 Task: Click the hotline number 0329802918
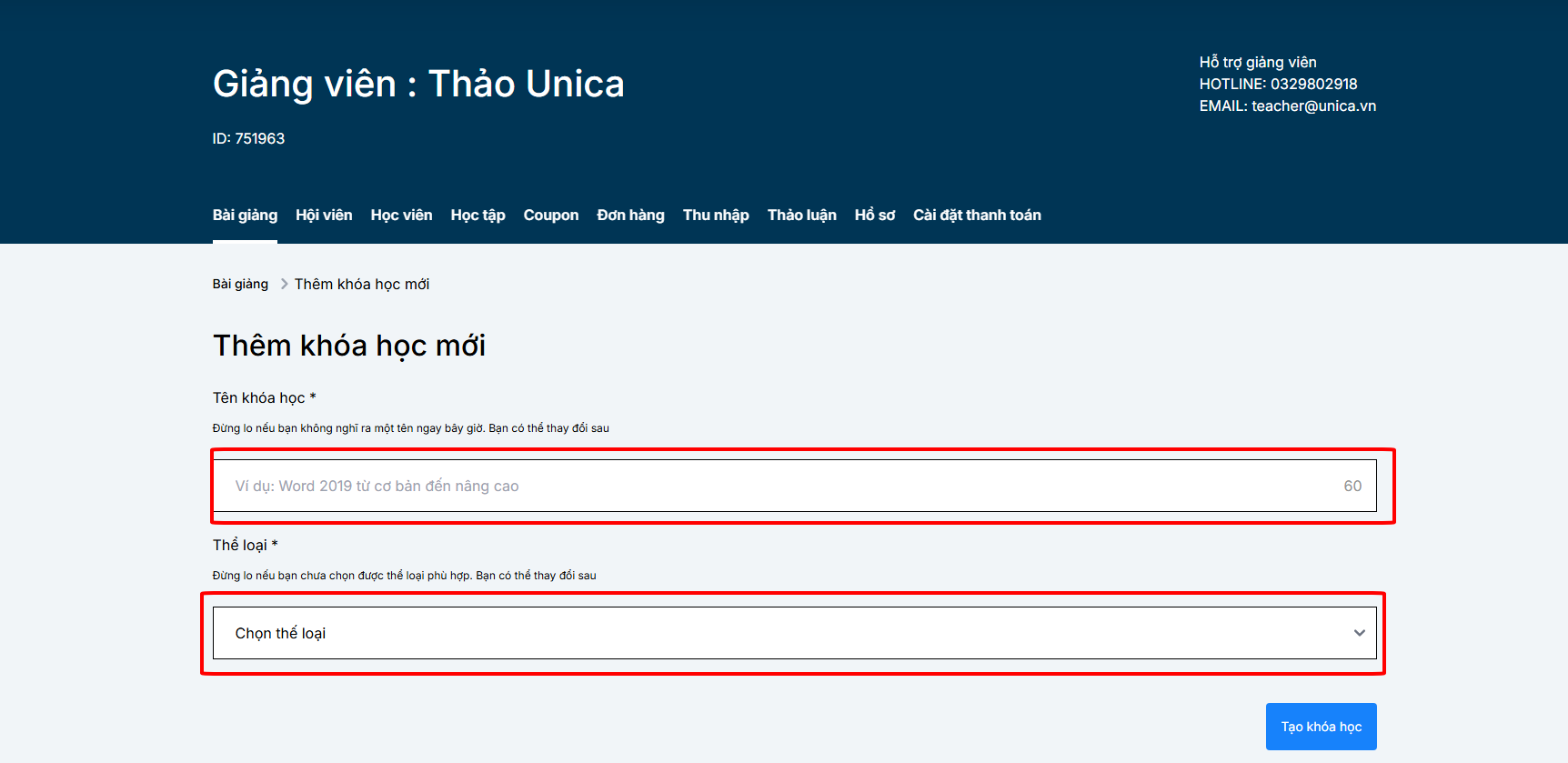(1313, 85)
